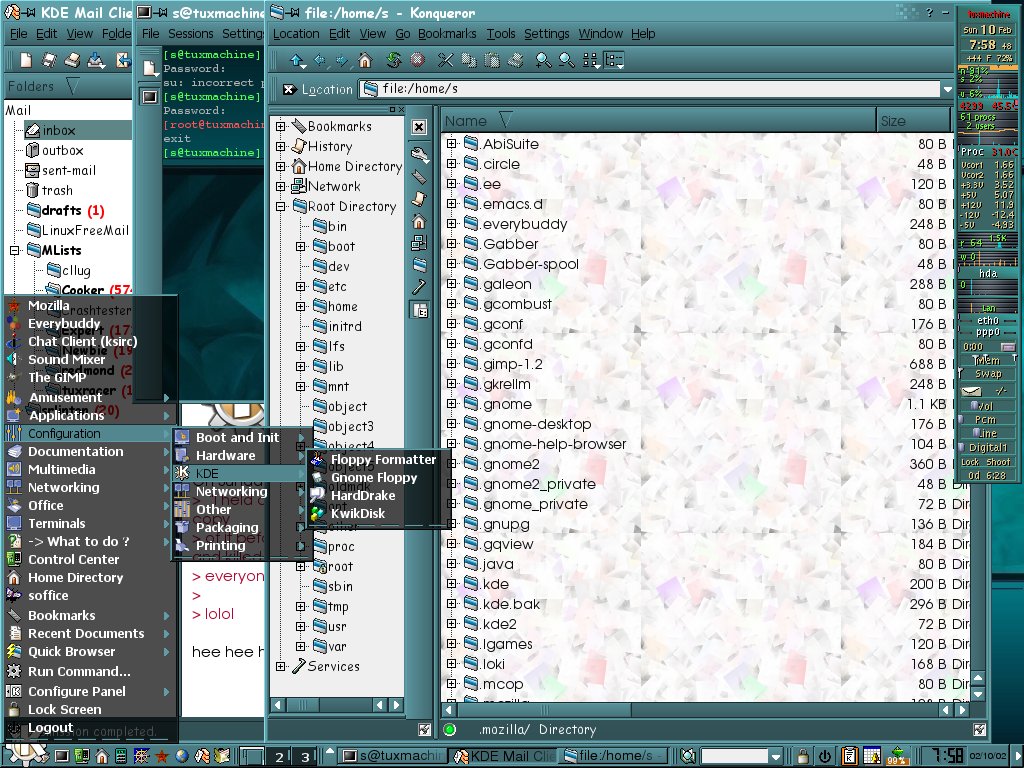Click the Cut scissors icon in Konqueror
Viewport: 1024px width, 768px height.
click(445, 61)
